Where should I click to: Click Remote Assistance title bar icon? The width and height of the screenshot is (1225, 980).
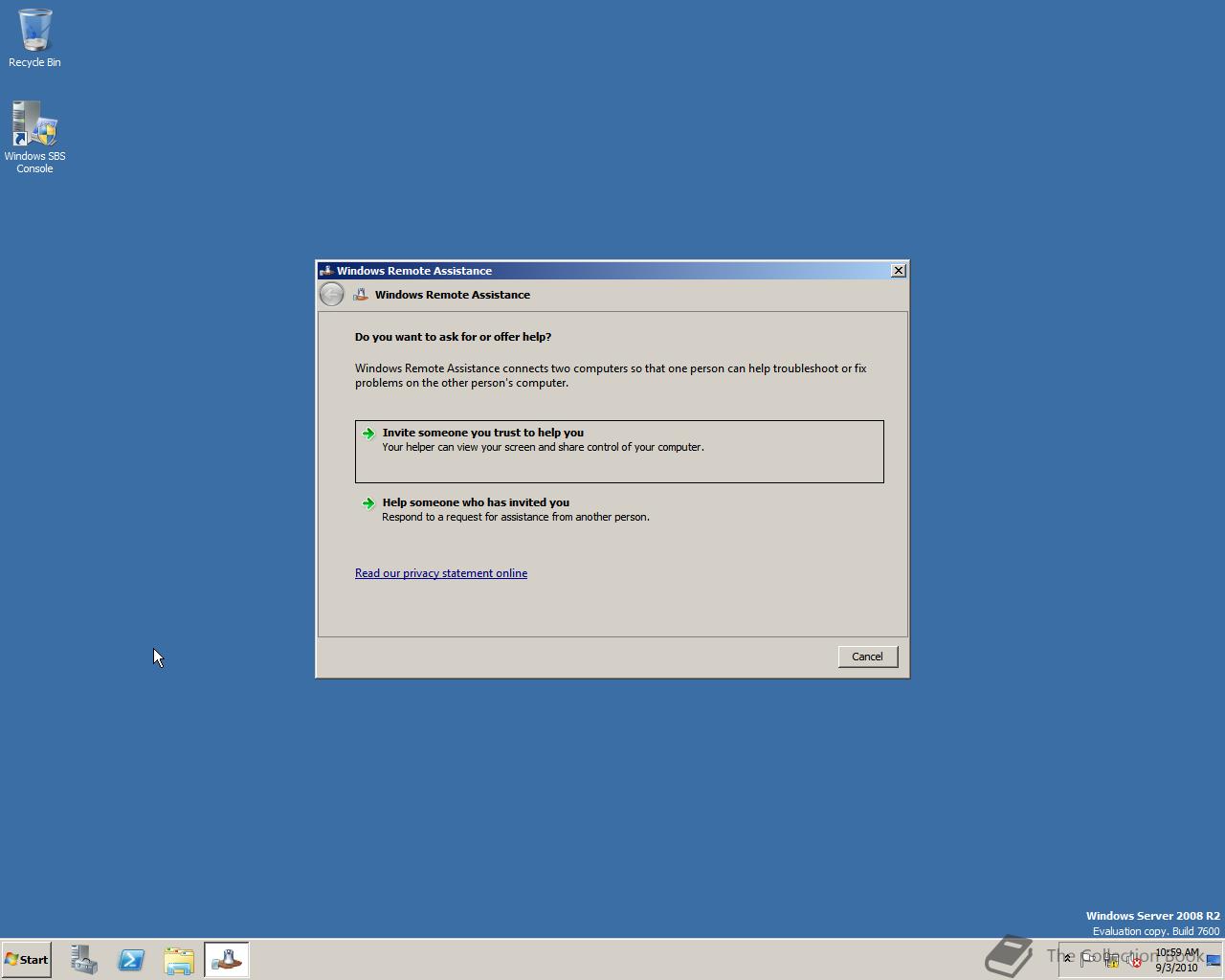[326, 271]
